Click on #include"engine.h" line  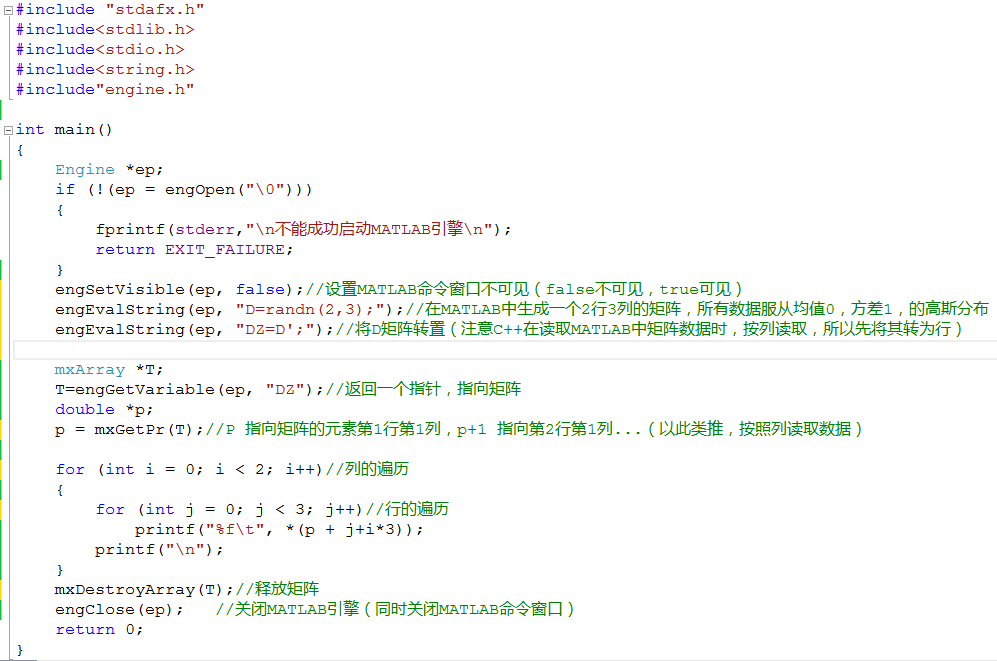click(105, 90)
